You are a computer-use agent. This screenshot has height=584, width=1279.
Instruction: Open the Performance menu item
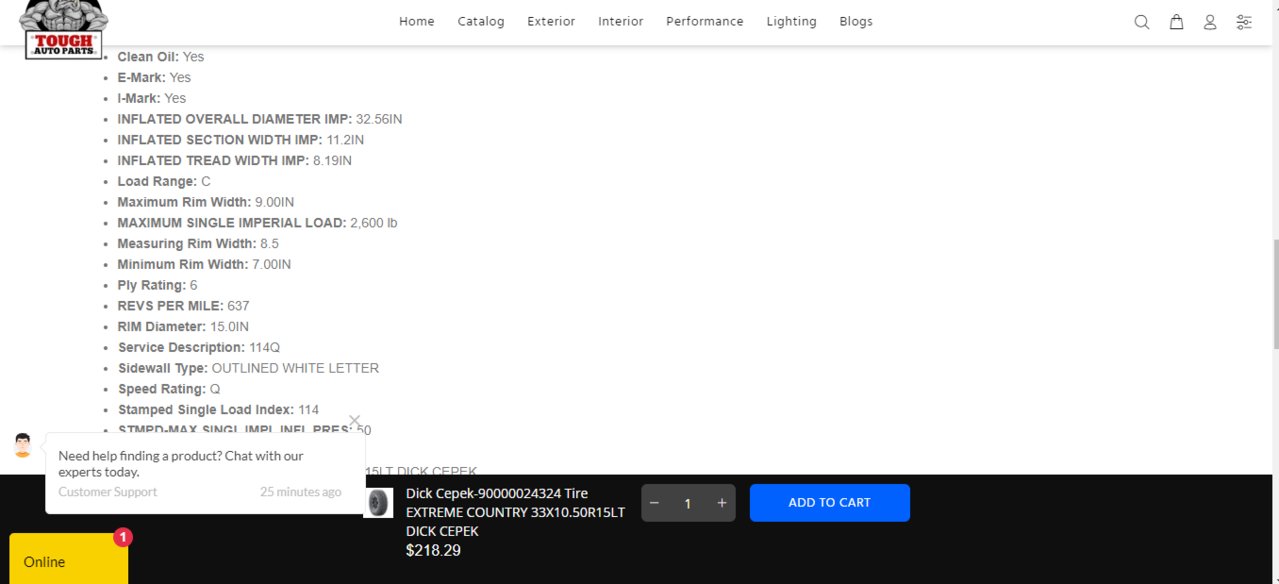(x=705, y=21)
